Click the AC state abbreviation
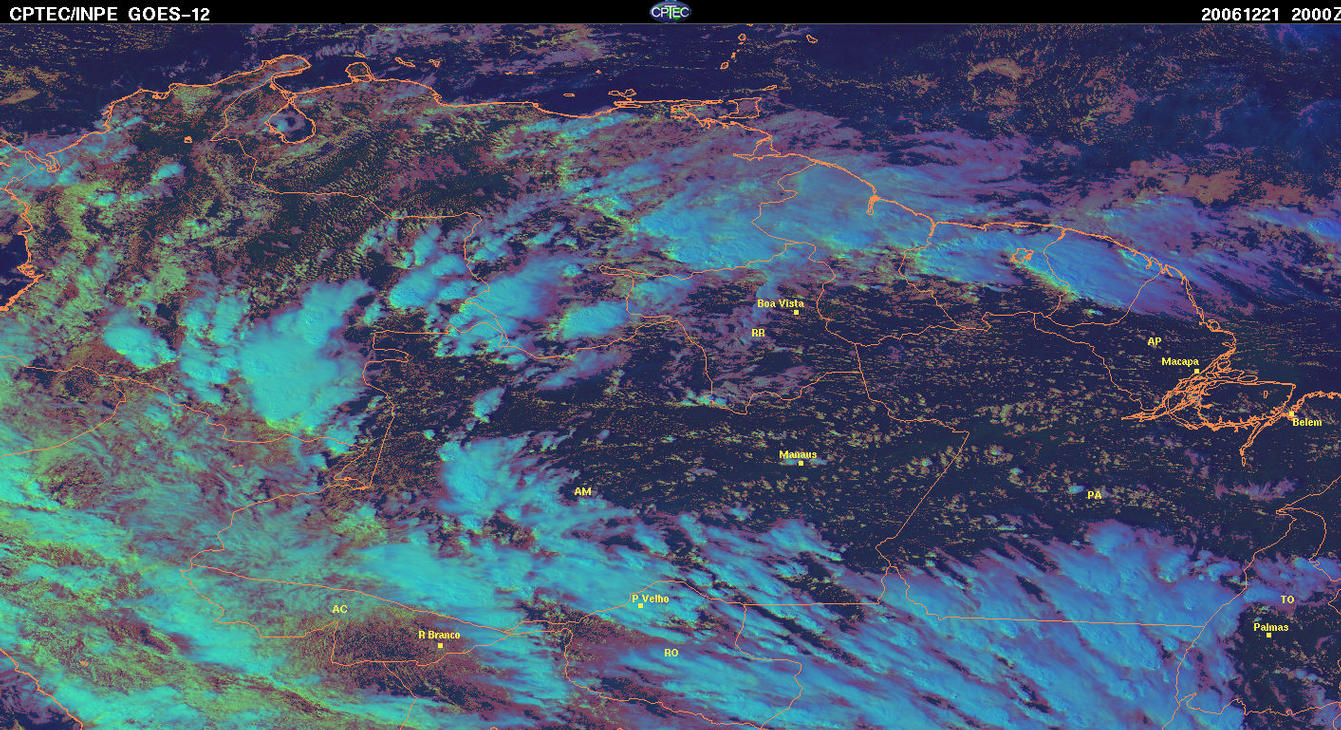This screenshot has height=730, width=1341. (x=340, y=608)
